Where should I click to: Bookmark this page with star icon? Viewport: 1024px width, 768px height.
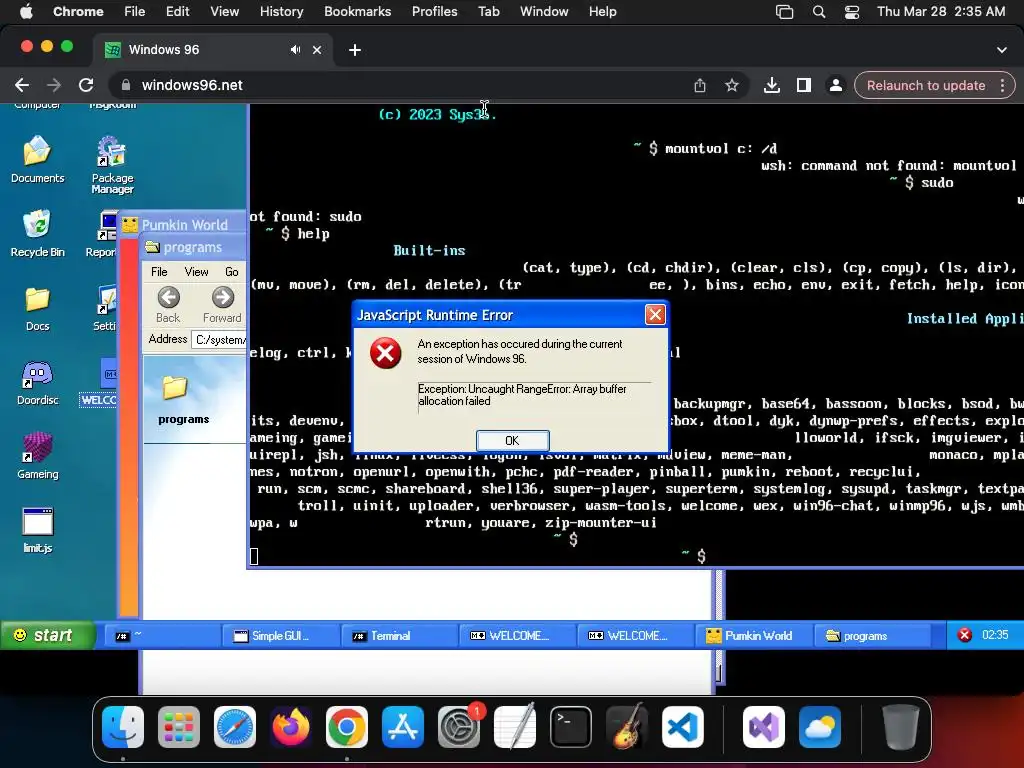731,85
